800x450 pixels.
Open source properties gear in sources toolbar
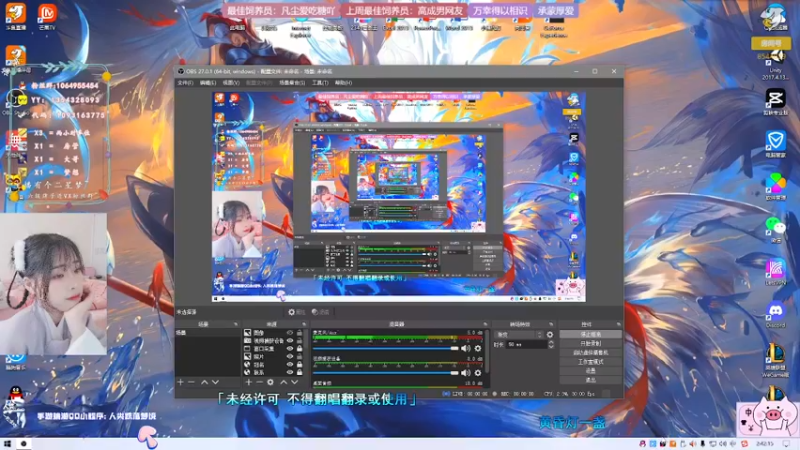[x=270, y=382]
